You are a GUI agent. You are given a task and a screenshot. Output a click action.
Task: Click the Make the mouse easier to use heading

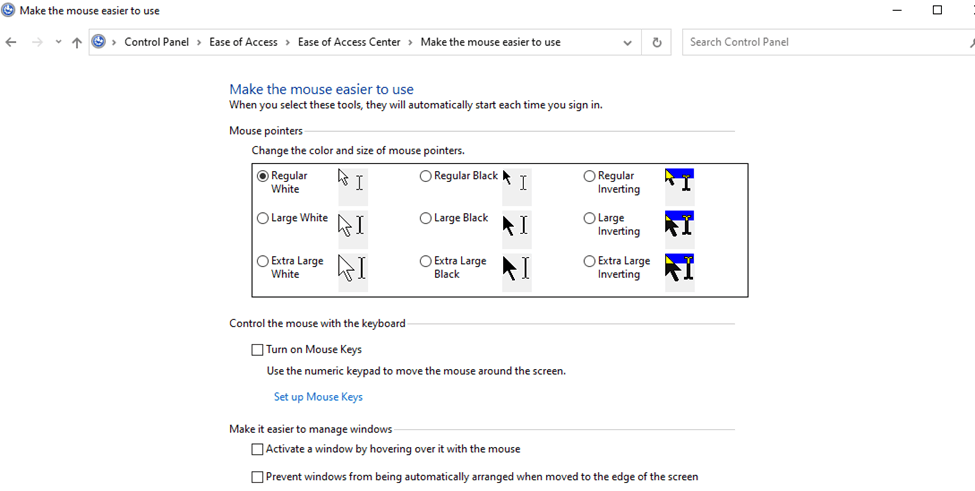[x=321, y=89]
